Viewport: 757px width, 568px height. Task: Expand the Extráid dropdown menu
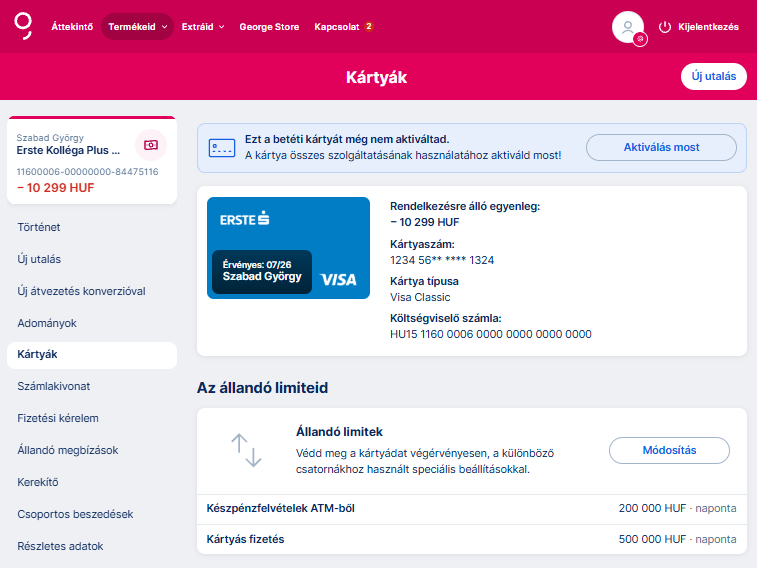click(x=203, y=27)
